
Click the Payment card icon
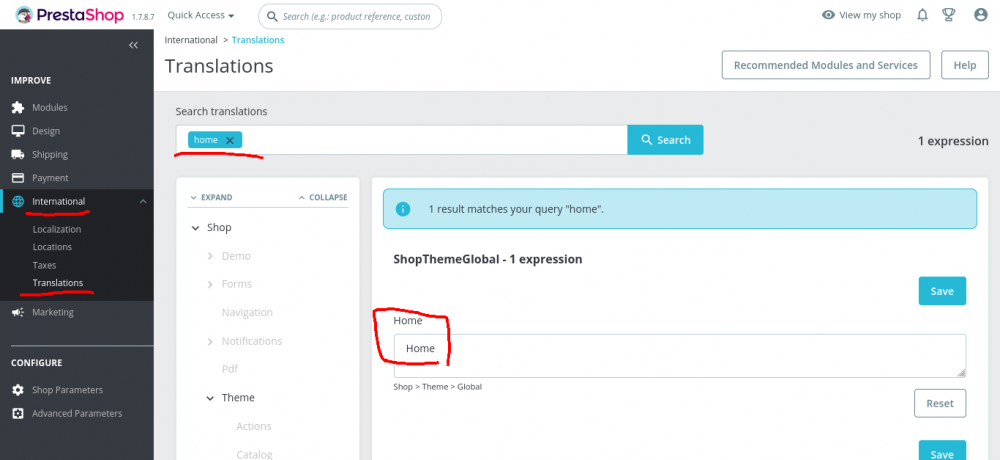[18, 178]
